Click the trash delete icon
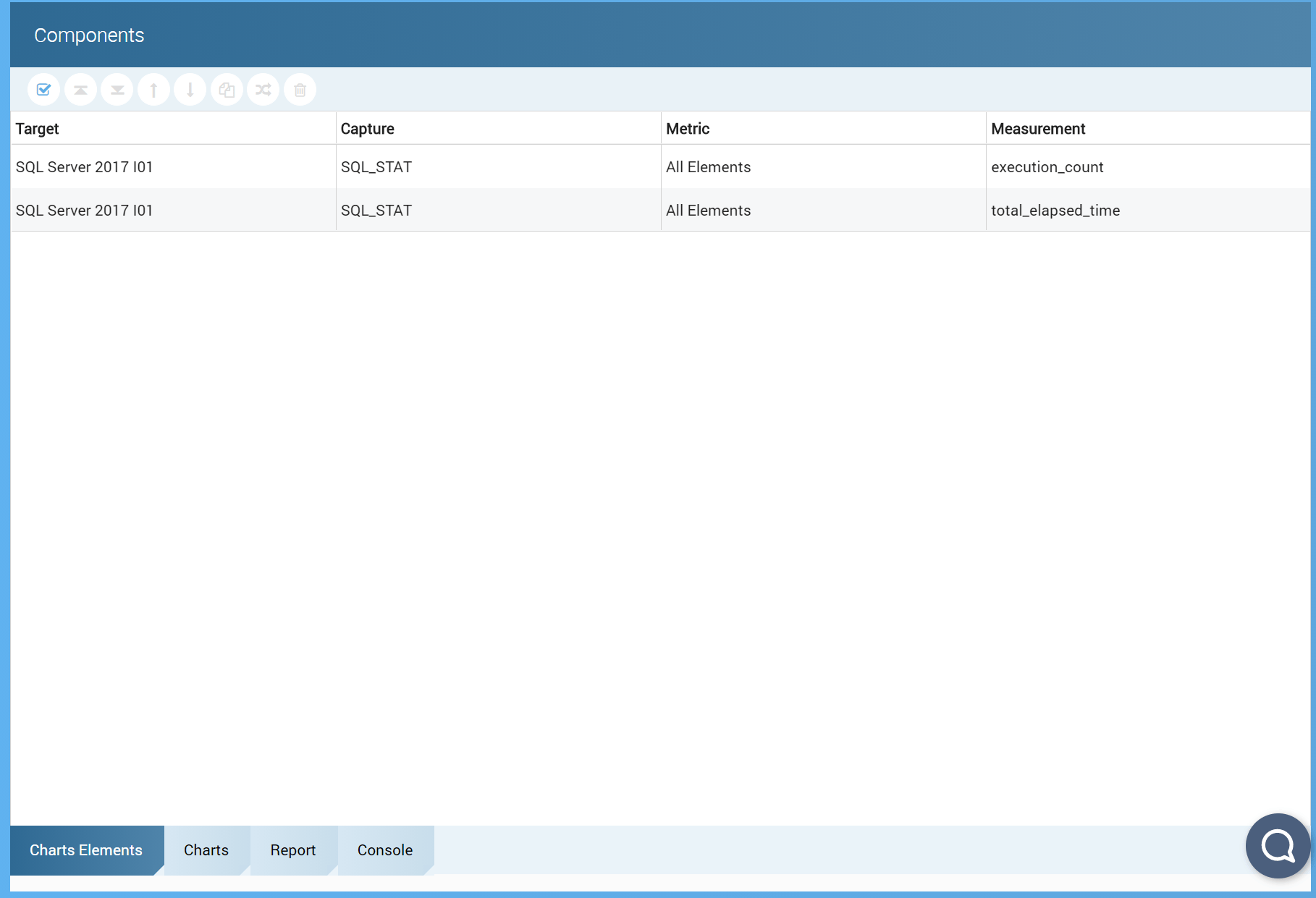Screen dimensions: 1316x898 tap(300, 90)
